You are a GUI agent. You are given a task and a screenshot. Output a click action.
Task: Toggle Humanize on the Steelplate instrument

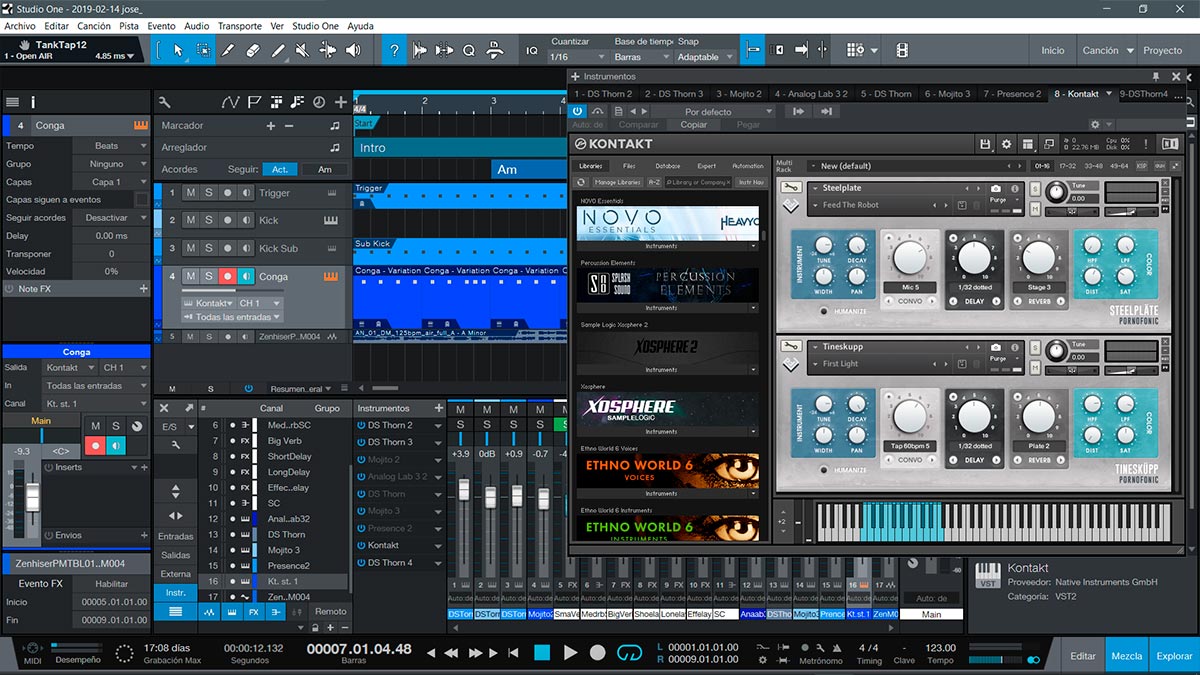[825, 311]
